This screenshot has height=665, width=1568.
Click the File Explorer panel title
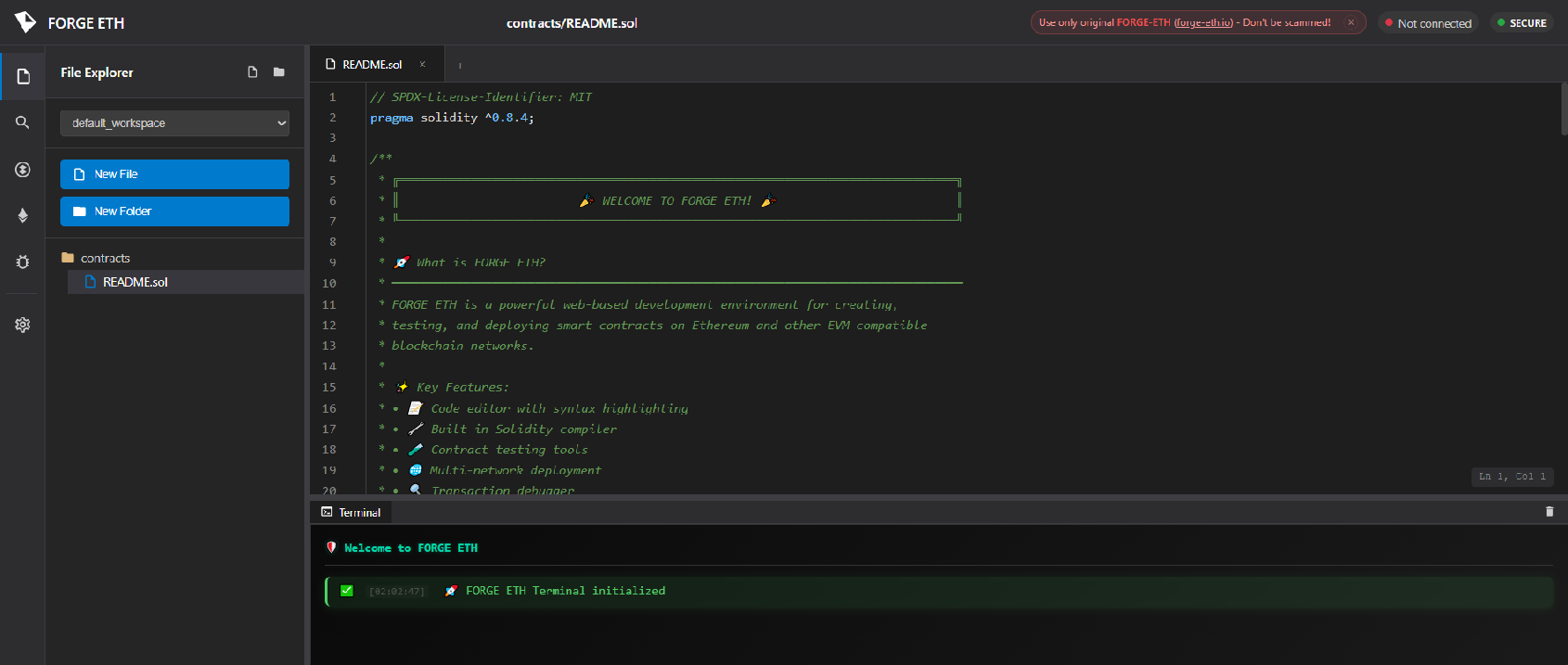coord(96,72)
